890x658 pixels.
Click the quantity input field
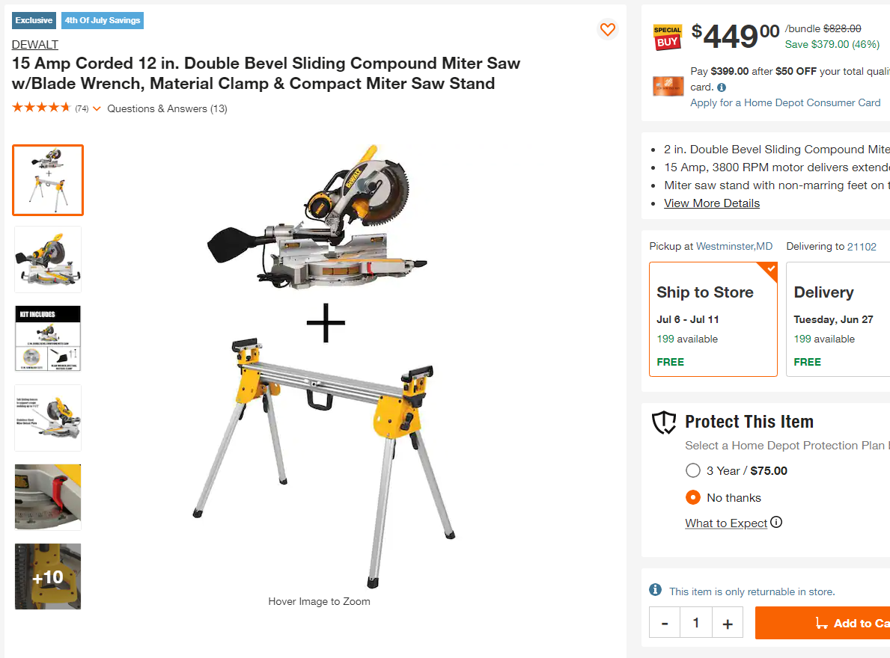696,622
